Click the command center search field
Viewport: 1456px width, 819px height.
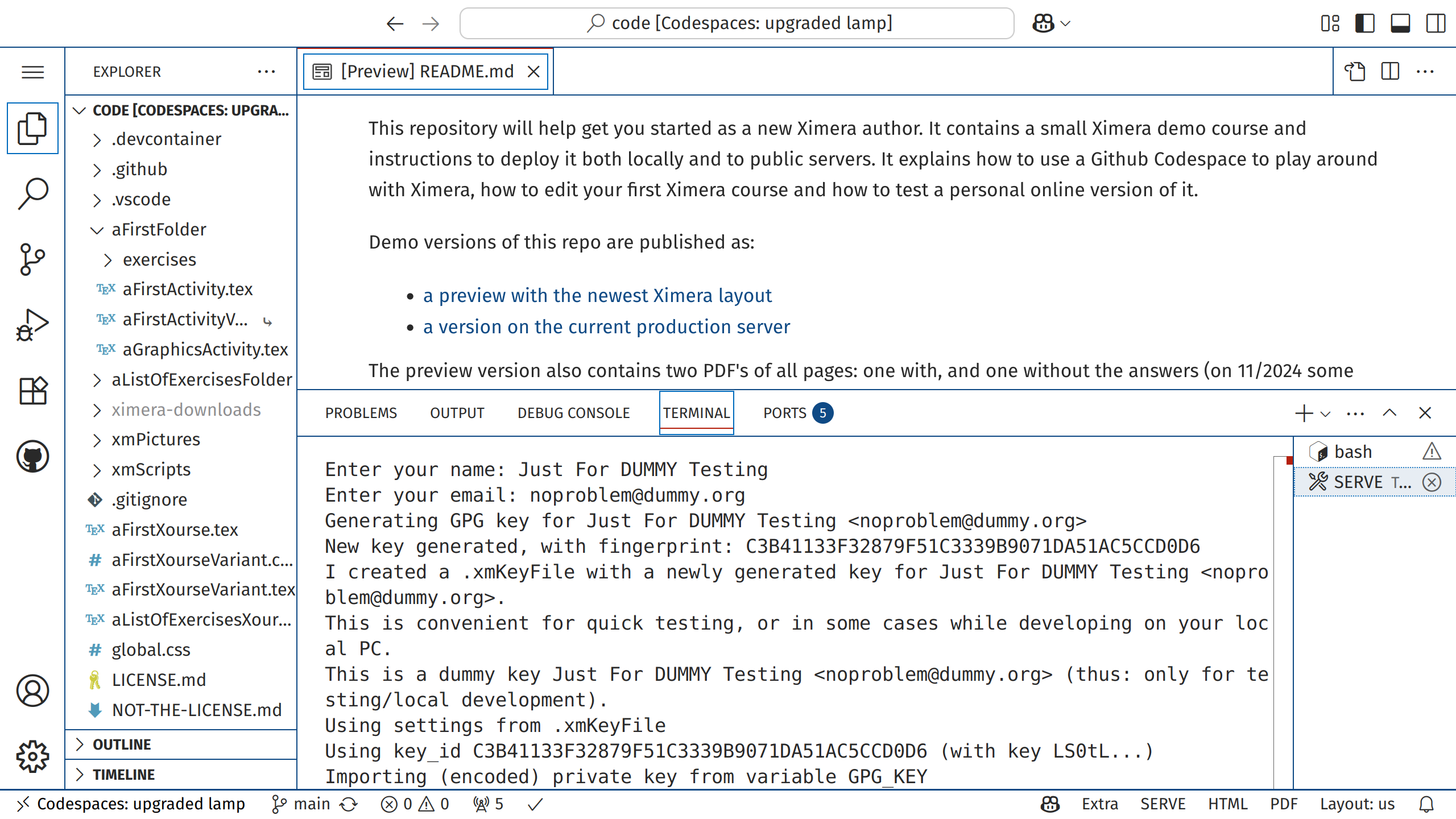[737, 23]
